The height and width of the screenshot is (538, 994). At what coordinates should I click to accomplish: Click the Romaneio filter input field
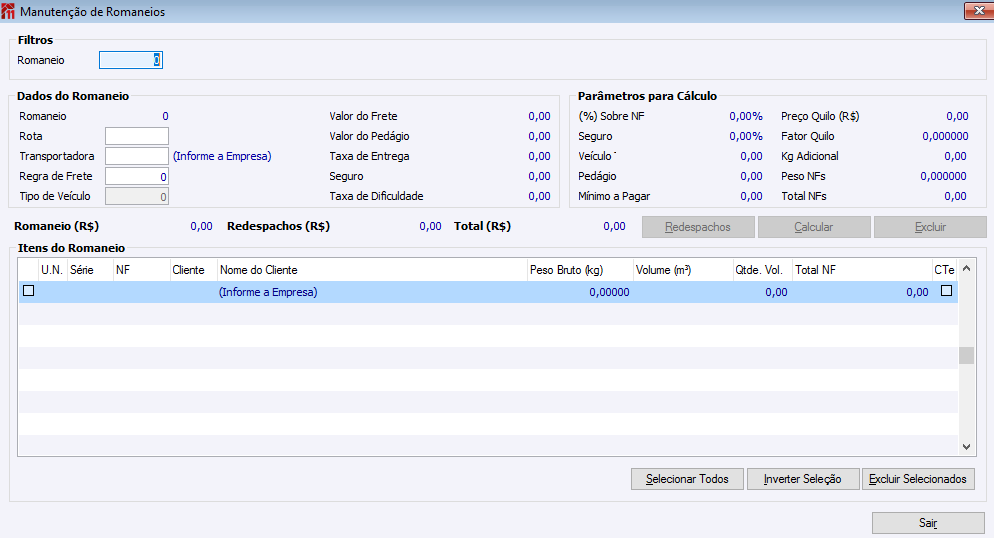tap(131, 60)
